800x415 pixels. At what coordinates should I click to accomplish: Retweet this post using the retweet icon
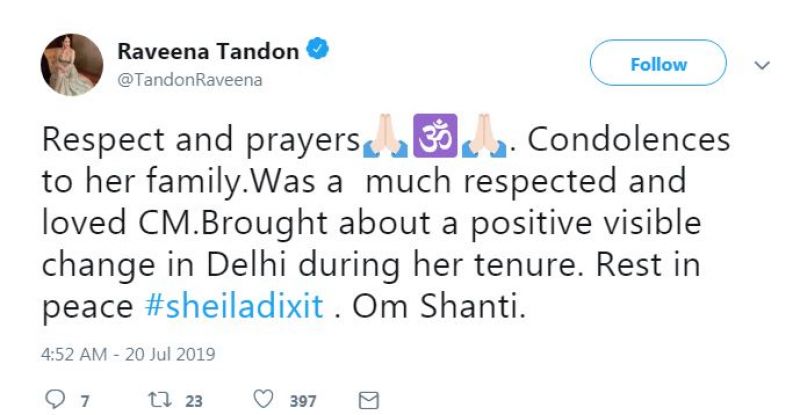point(156,401)
